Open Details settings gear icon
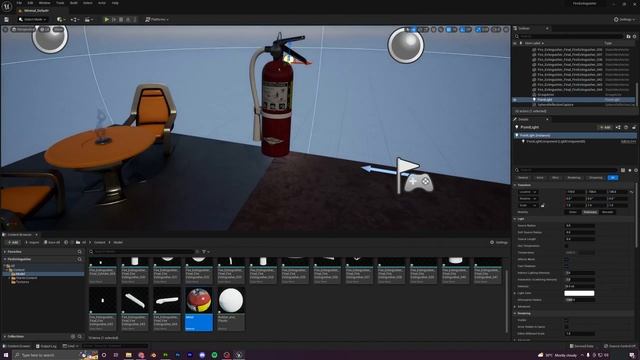 [x=636, y=170]
